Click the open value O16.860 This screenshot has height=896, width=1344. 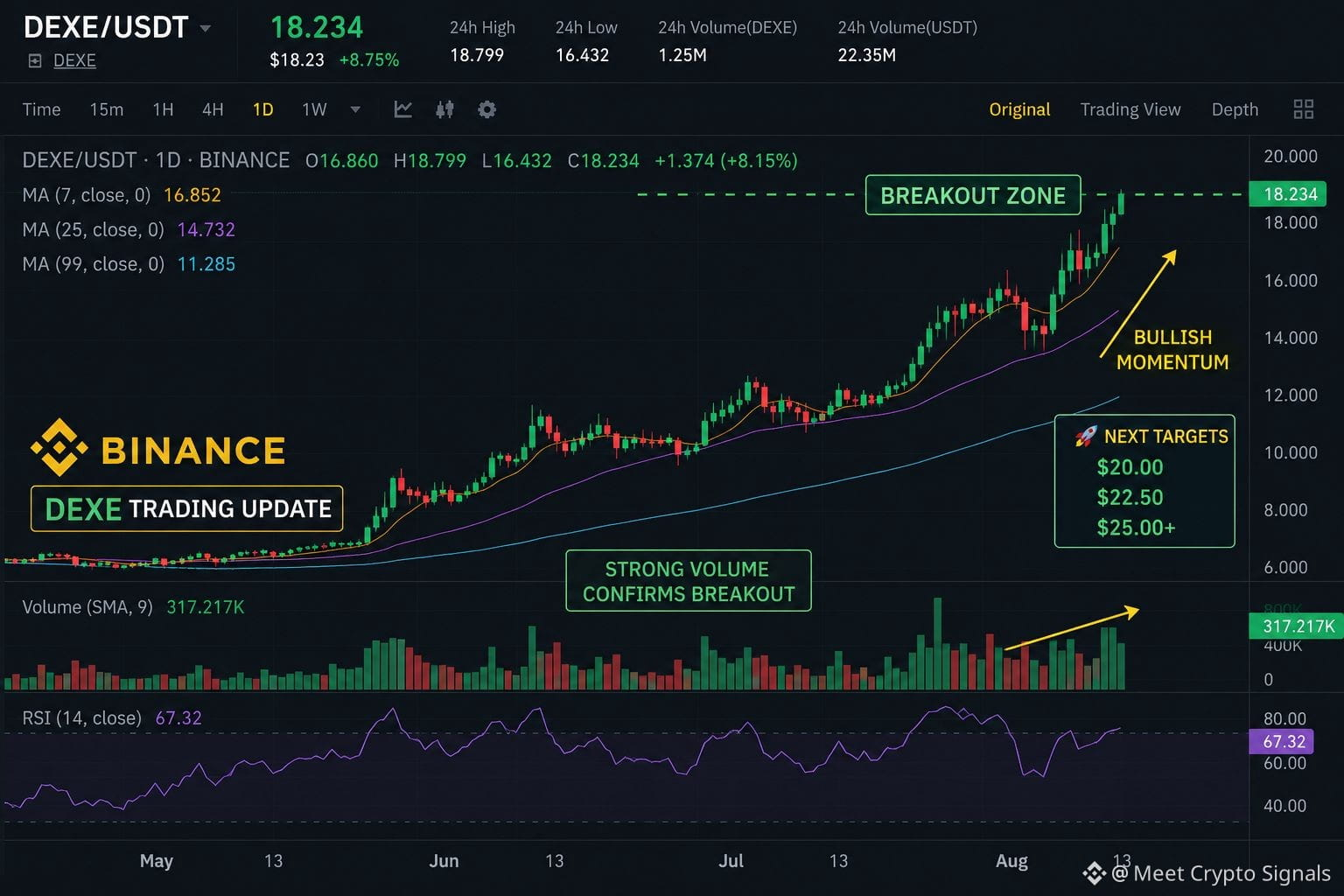[x=342, y=161]
